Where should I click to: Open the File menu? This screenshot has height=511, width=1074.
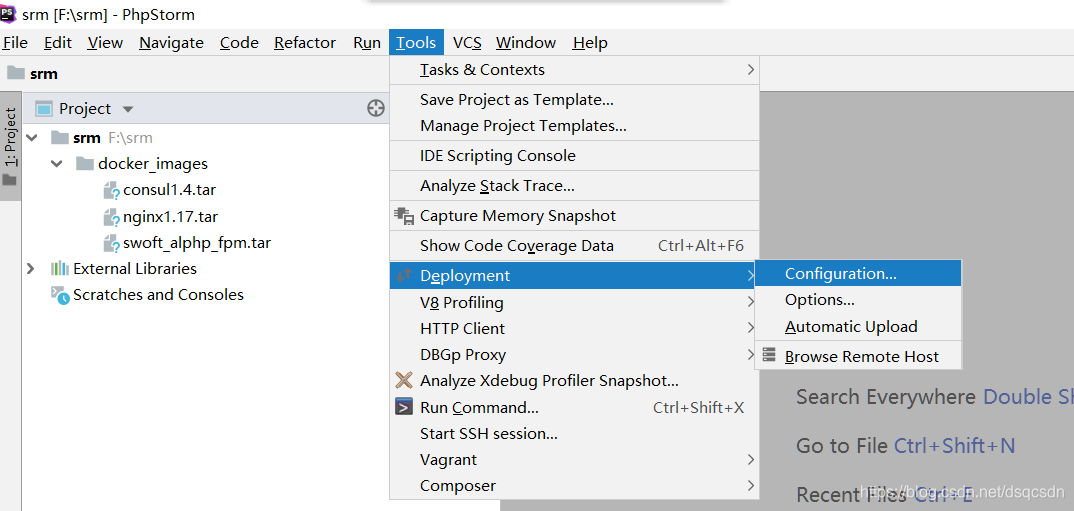[x=14, y=42]
